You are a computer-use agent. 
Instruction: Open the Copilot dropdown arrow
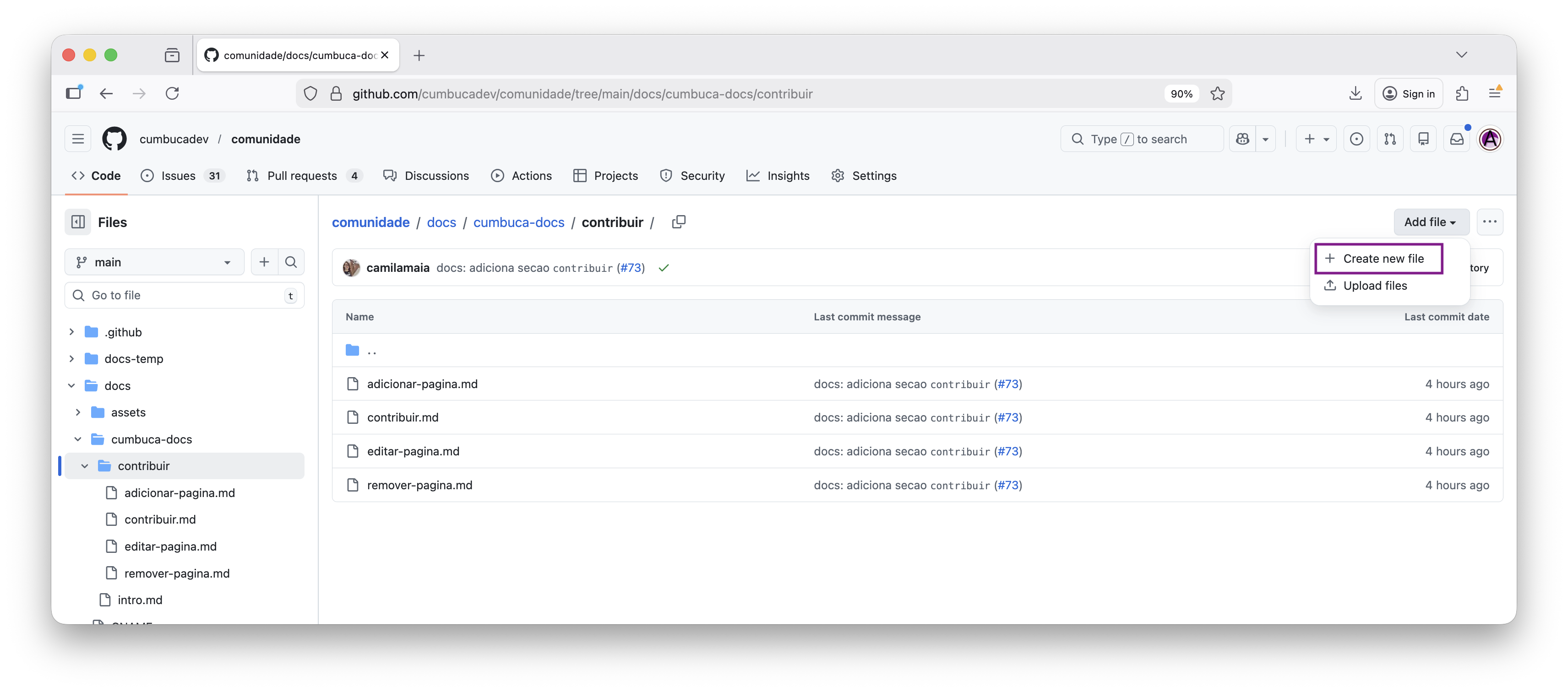coord(1265,139)
